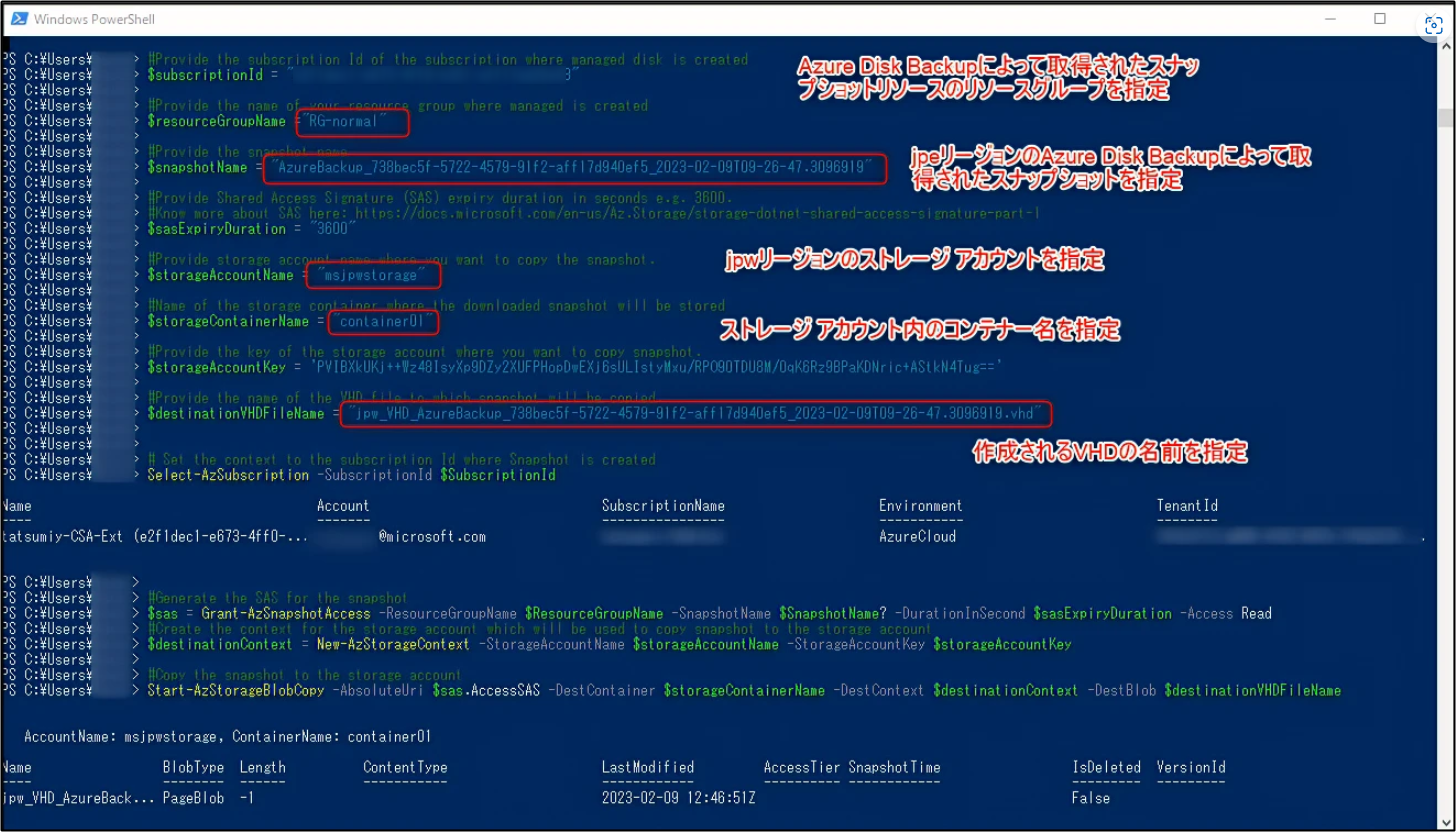Click the "TenantId" column header

point(1187,506)
